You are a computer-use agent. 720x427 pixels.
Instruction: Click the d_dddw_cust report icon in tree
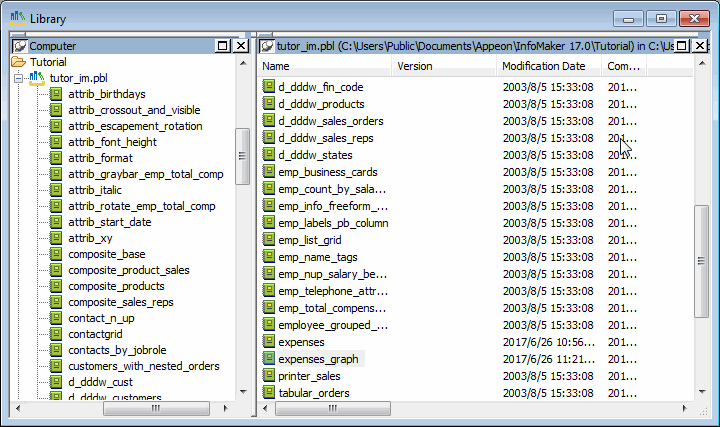point(56,382)
